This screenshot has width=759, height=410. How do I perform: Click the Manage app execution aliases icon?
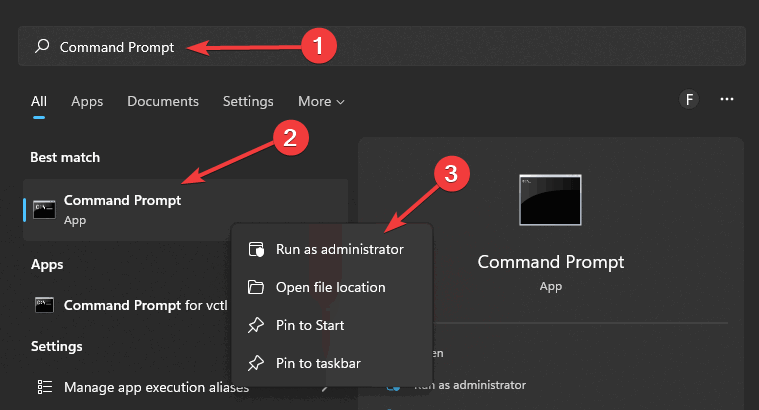tap(43, 386)
